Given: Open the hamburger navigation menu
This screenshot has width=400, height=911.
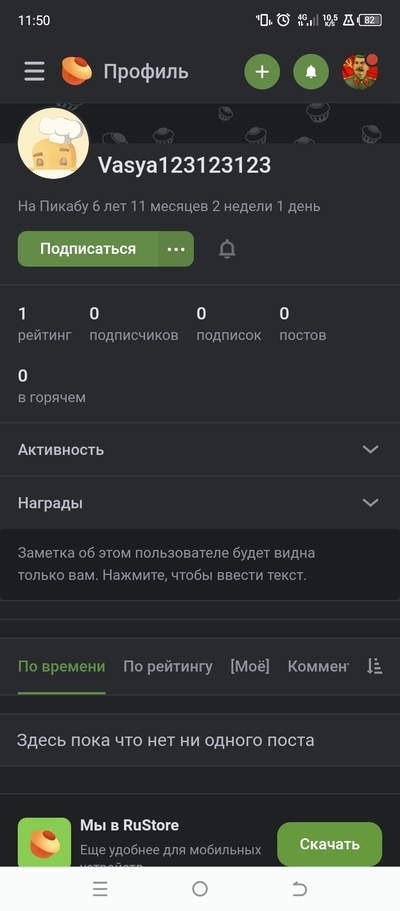Looking at the screenshot, I should [x=34, y=71].
